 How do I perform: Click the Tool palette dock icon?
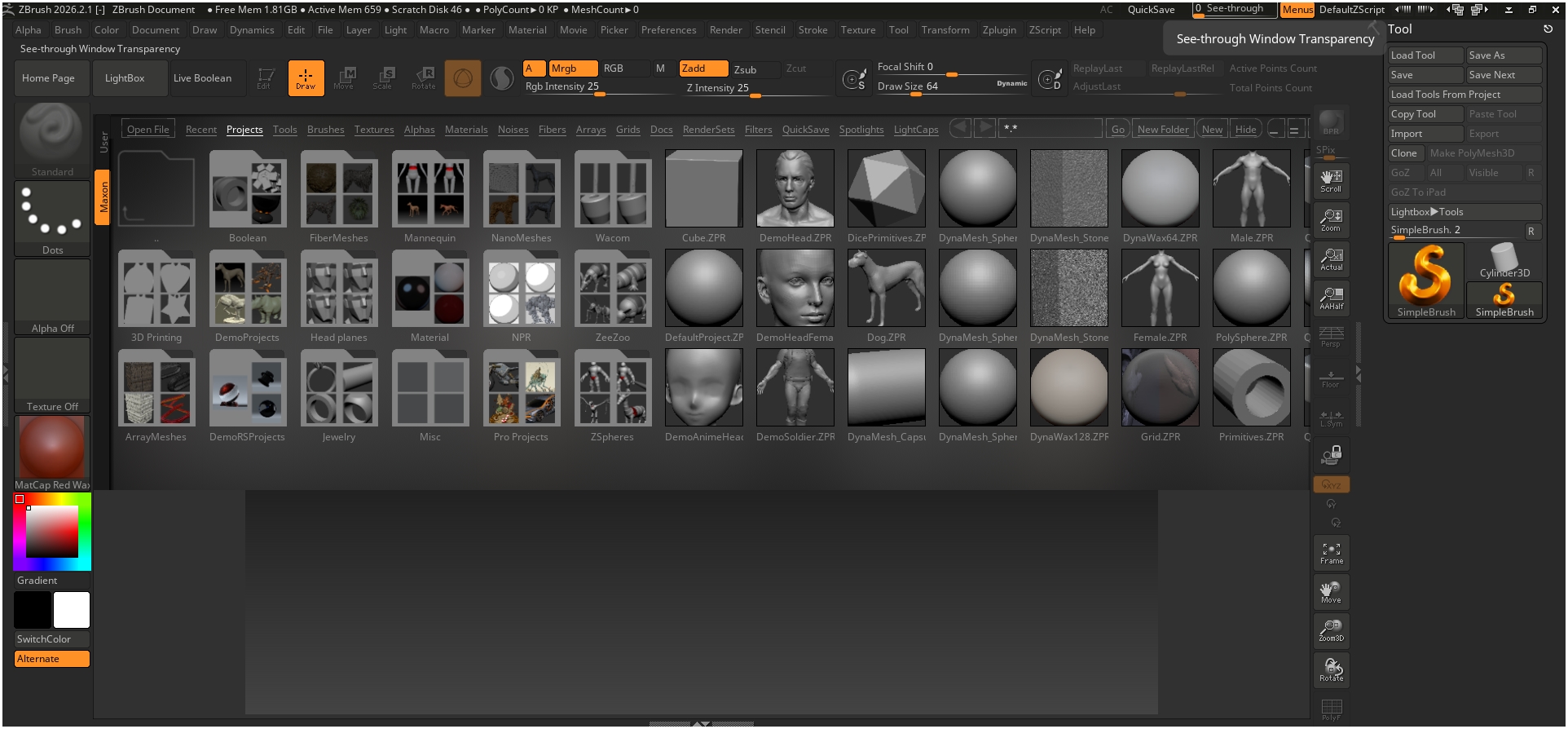(x=1548, y=29)
